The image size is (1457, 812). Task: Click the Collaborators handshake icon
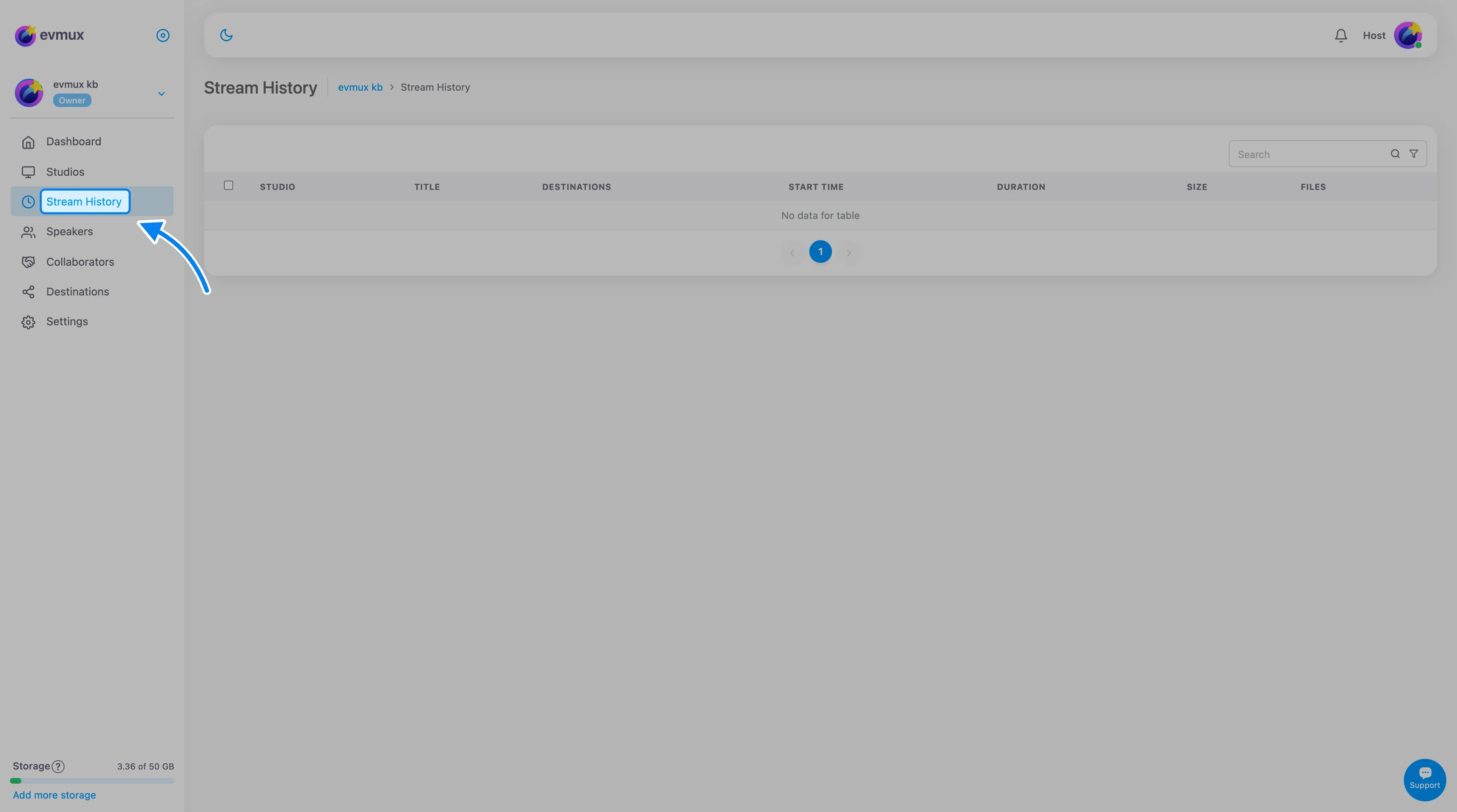pyautogui.click(x=28, y=262)
